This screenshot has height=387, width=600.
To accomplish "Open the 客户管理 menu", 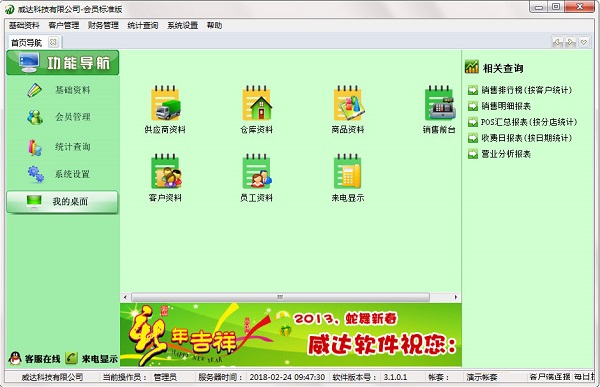I will click(x=64, y=25).
